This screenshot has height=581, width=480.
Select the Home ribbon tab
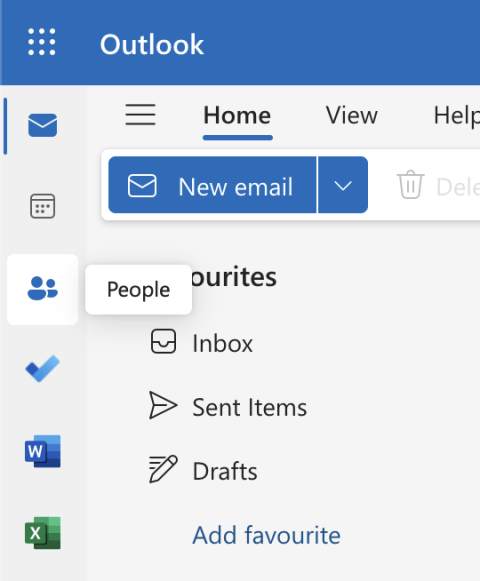[237, 115]
